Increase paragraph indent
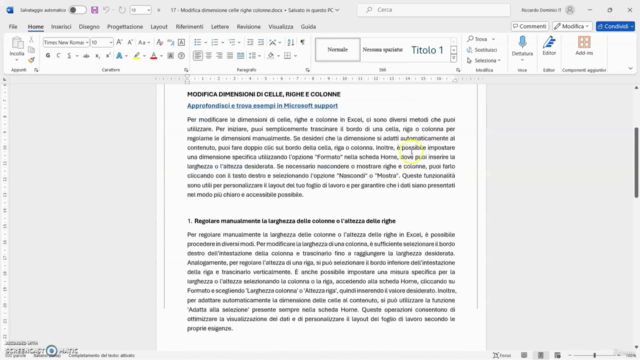 pos(261,42)
